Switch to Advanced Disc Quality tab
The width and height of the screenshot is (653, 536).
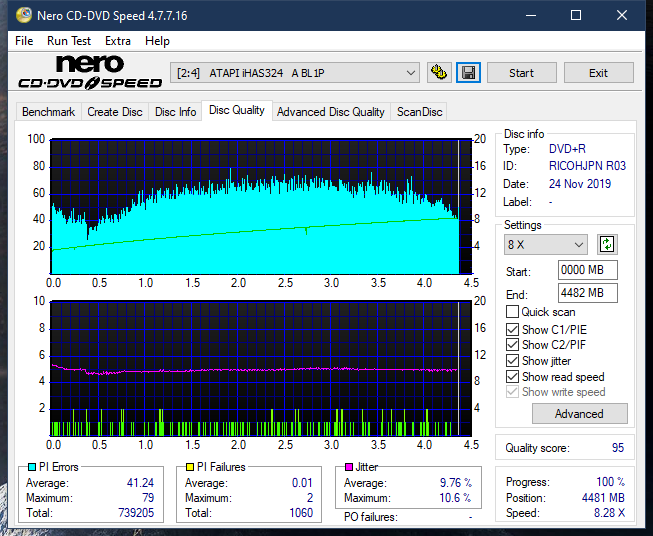coord(331,112)
